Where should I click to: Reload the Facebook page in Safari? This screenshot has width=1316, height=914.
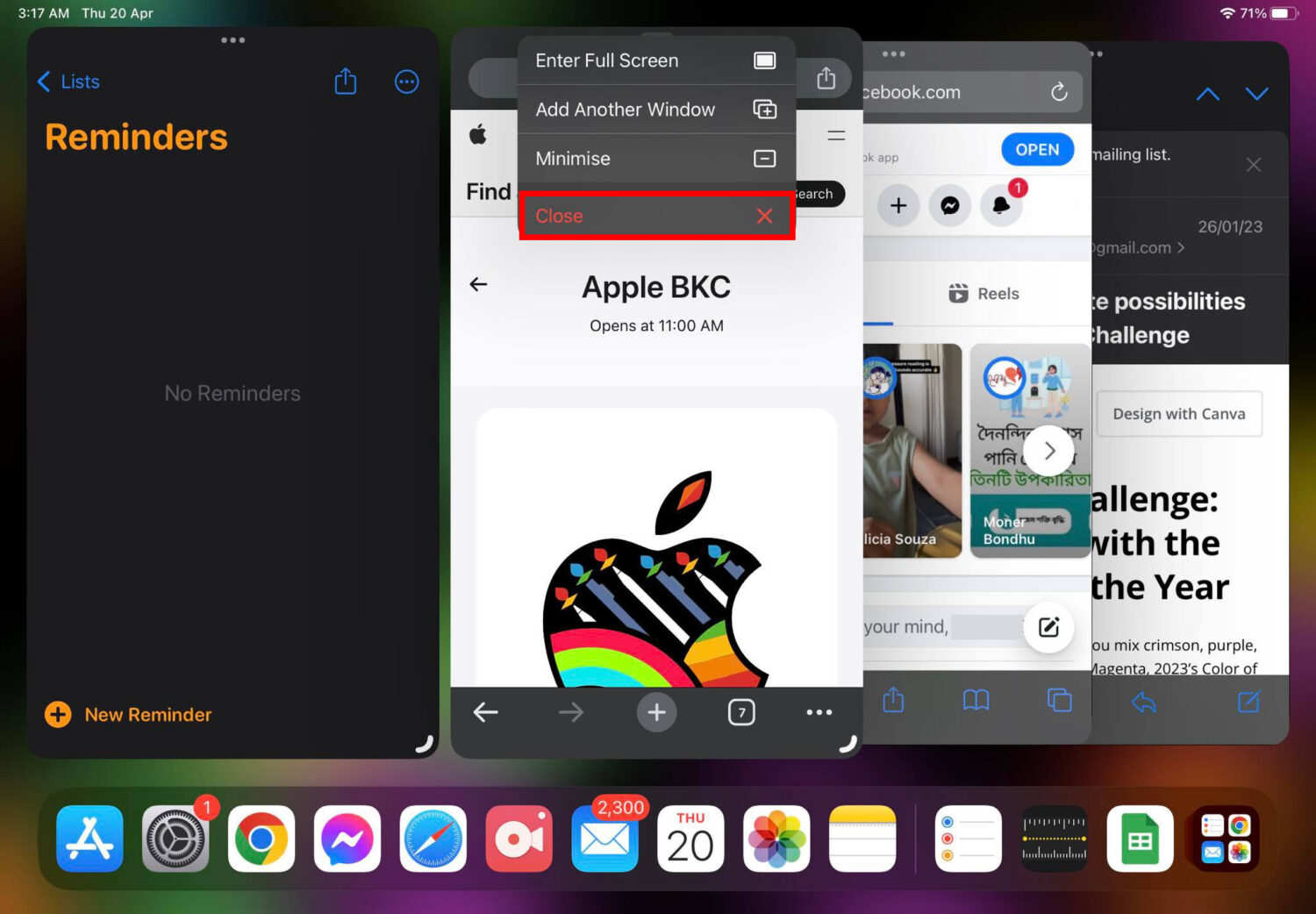coord(1059,92)
